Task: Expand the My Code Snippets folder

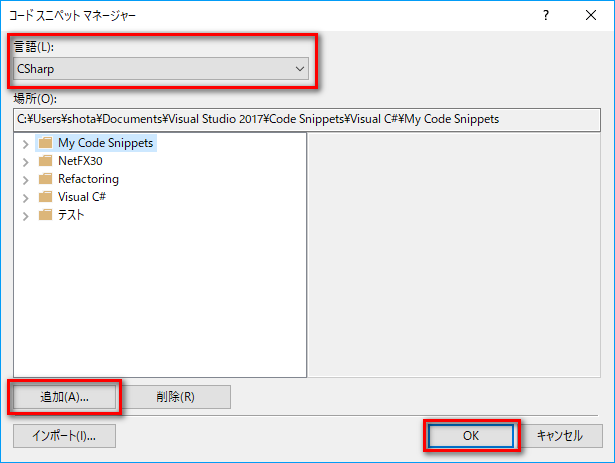Action: point(25,144)
